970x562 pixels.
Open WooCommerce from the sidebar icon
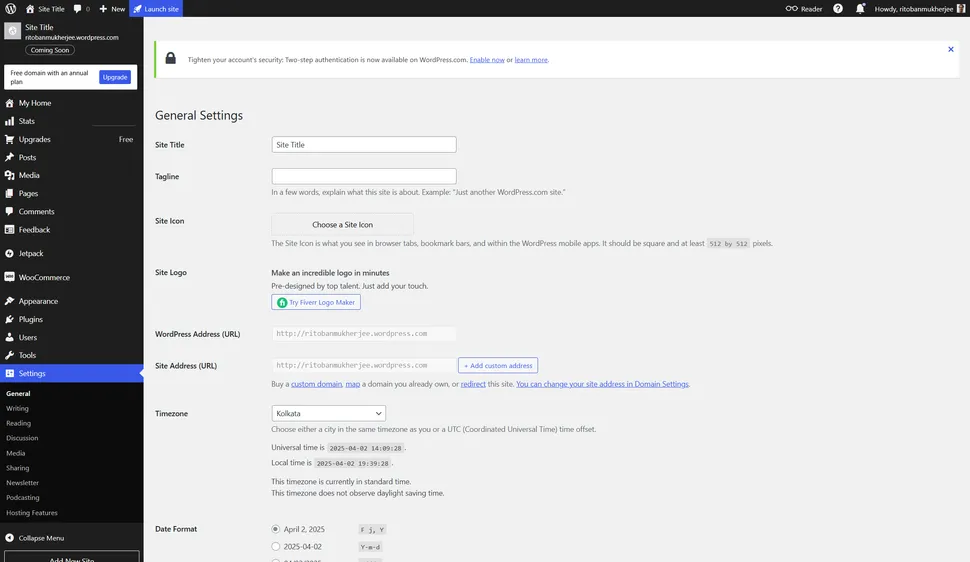[x=10, y=277]
